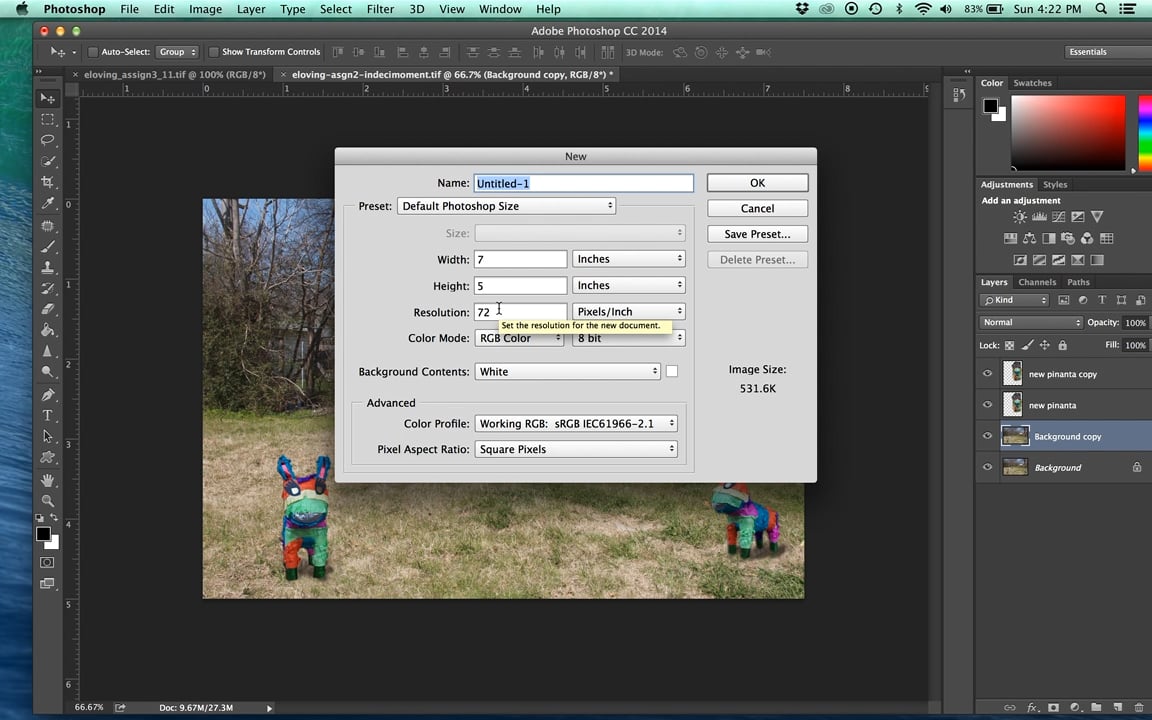The height and width of the screenshot is (720, 1152).
Task: Open the Essentials workspace switcher
Action: [x=1108, y=52]
